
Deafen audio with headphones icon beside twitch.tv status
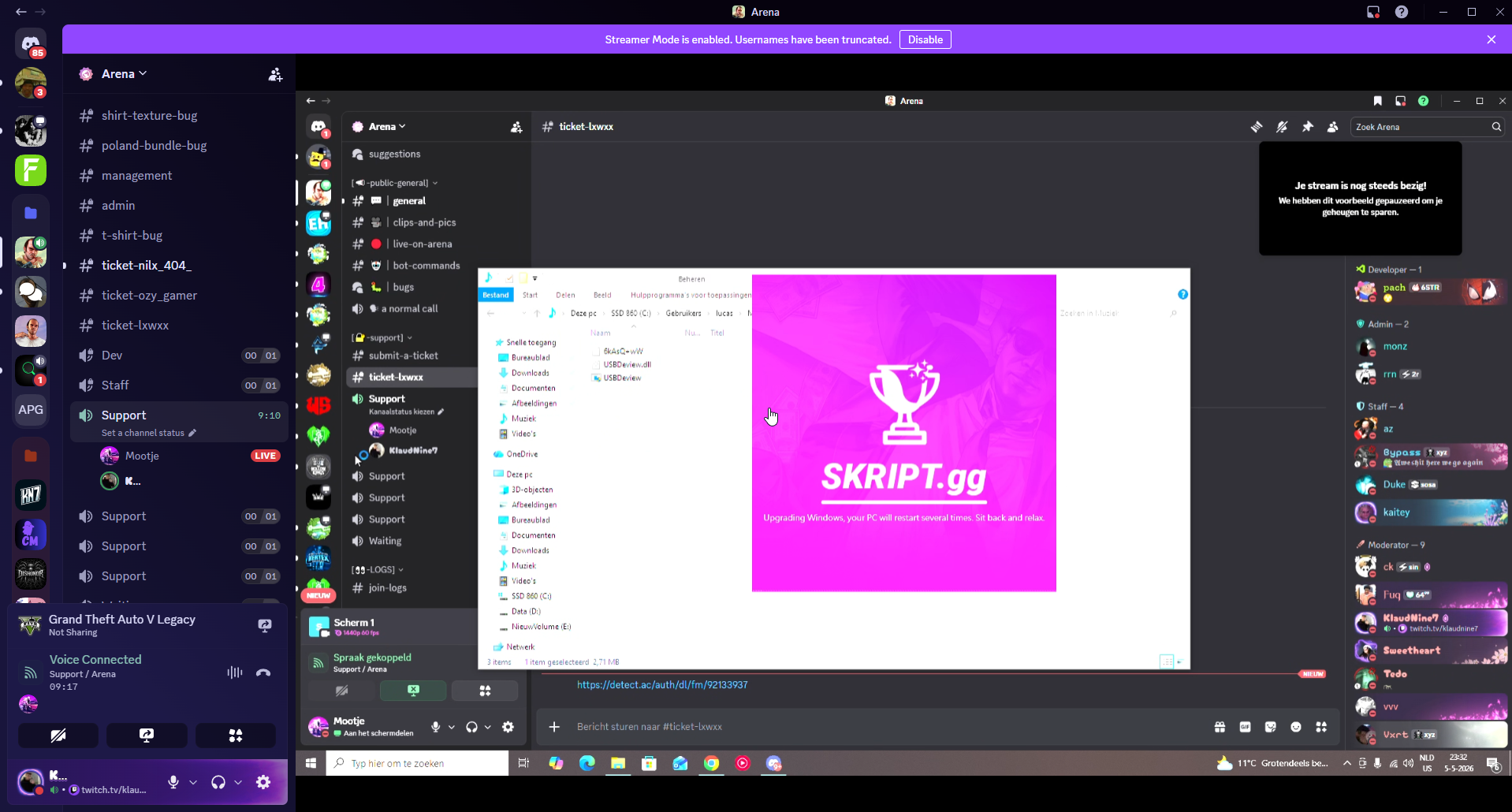218,782
